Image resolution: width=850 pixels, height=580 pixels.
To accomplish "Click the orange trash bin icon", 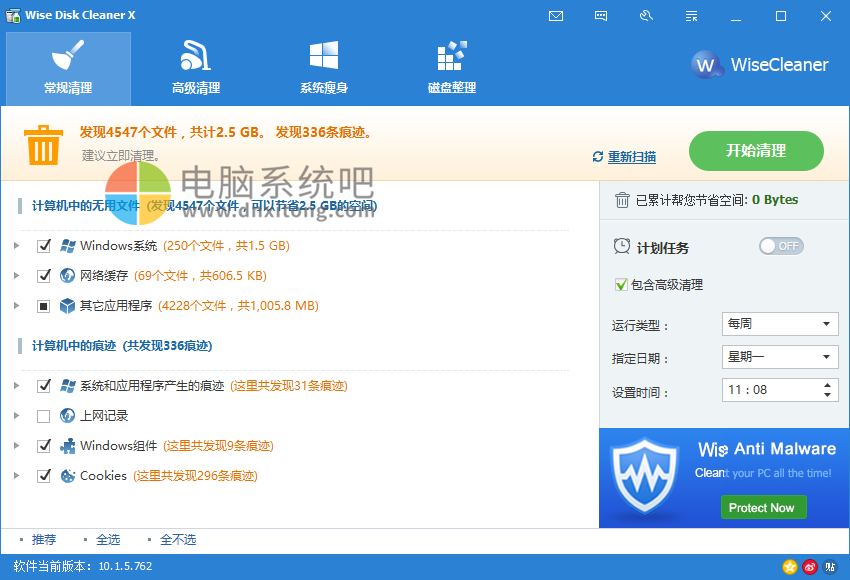I will (43, 145).
